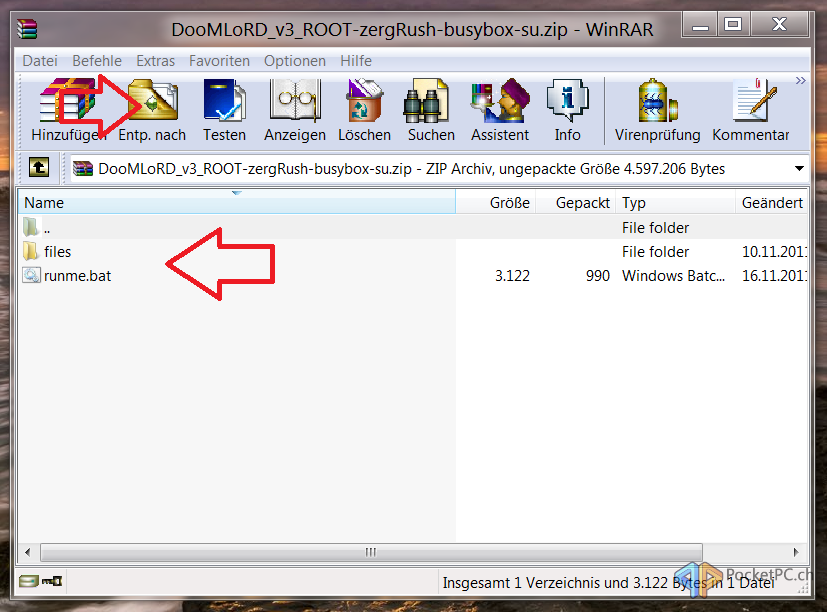Start Virenprüfung virus scan
The width and height of the screenshot is (827, 612).
tap(655, 110)
